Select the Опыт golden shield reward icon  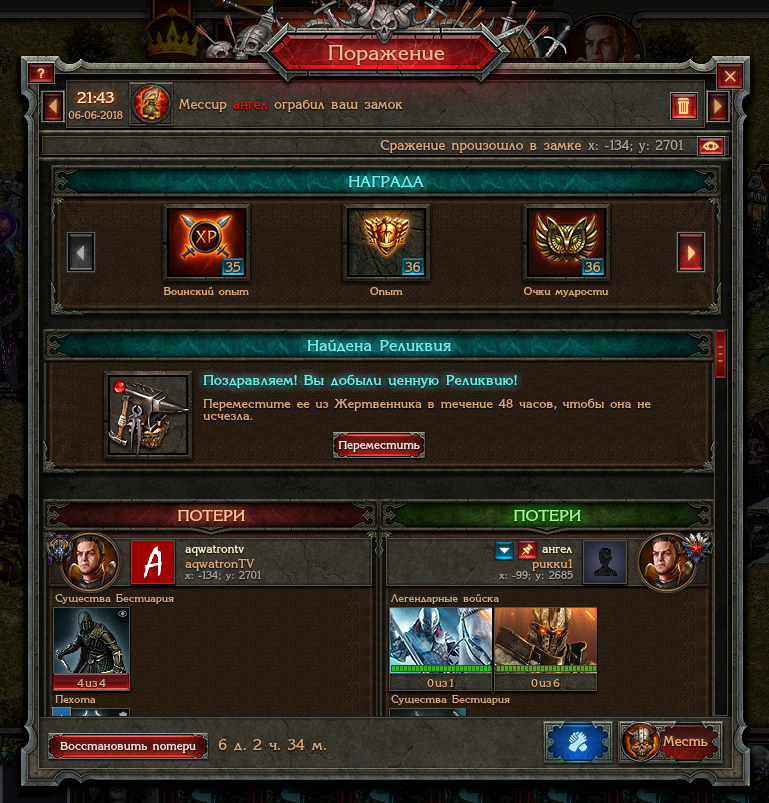click(x=387, y=242)
